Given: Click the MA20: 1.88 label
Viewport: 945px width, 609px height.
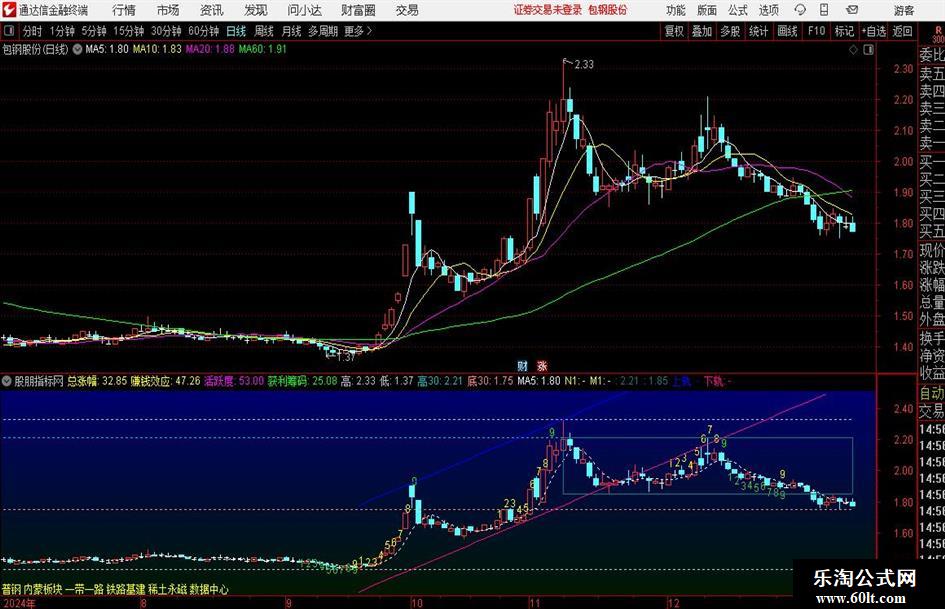Looking at the screenshot, I should [210, 49].
